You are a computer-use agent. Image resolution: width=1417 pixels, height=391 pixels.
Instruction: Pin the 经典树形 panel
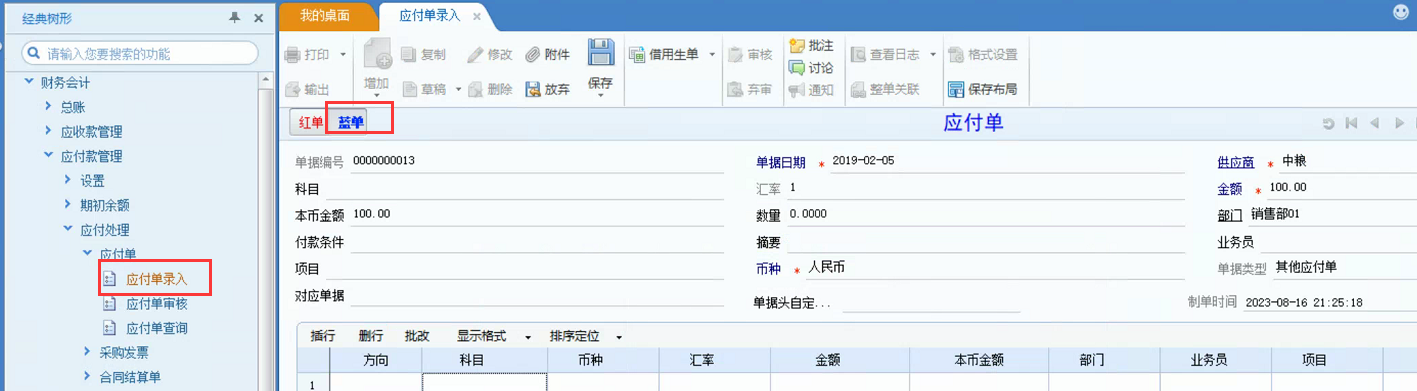[235, 17]
